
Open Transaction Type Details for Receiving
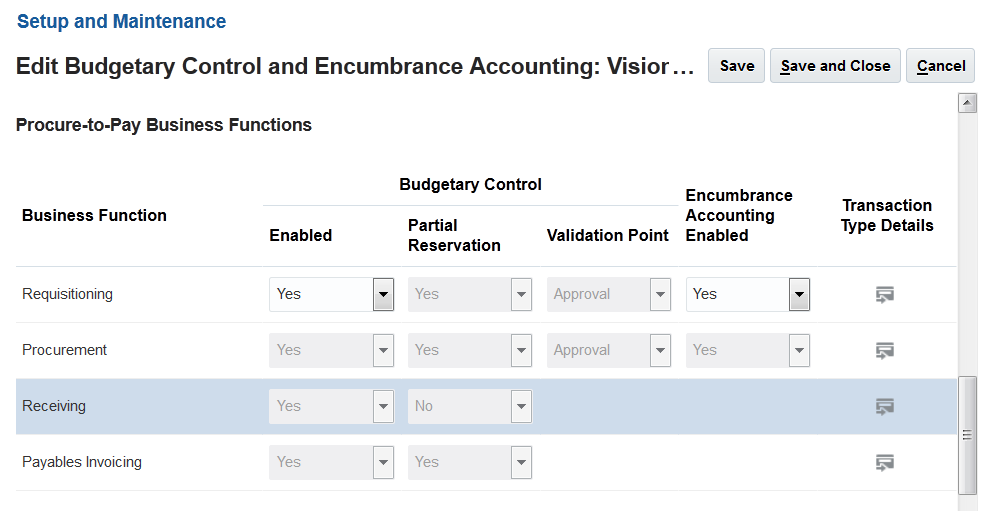pos(884,406)
